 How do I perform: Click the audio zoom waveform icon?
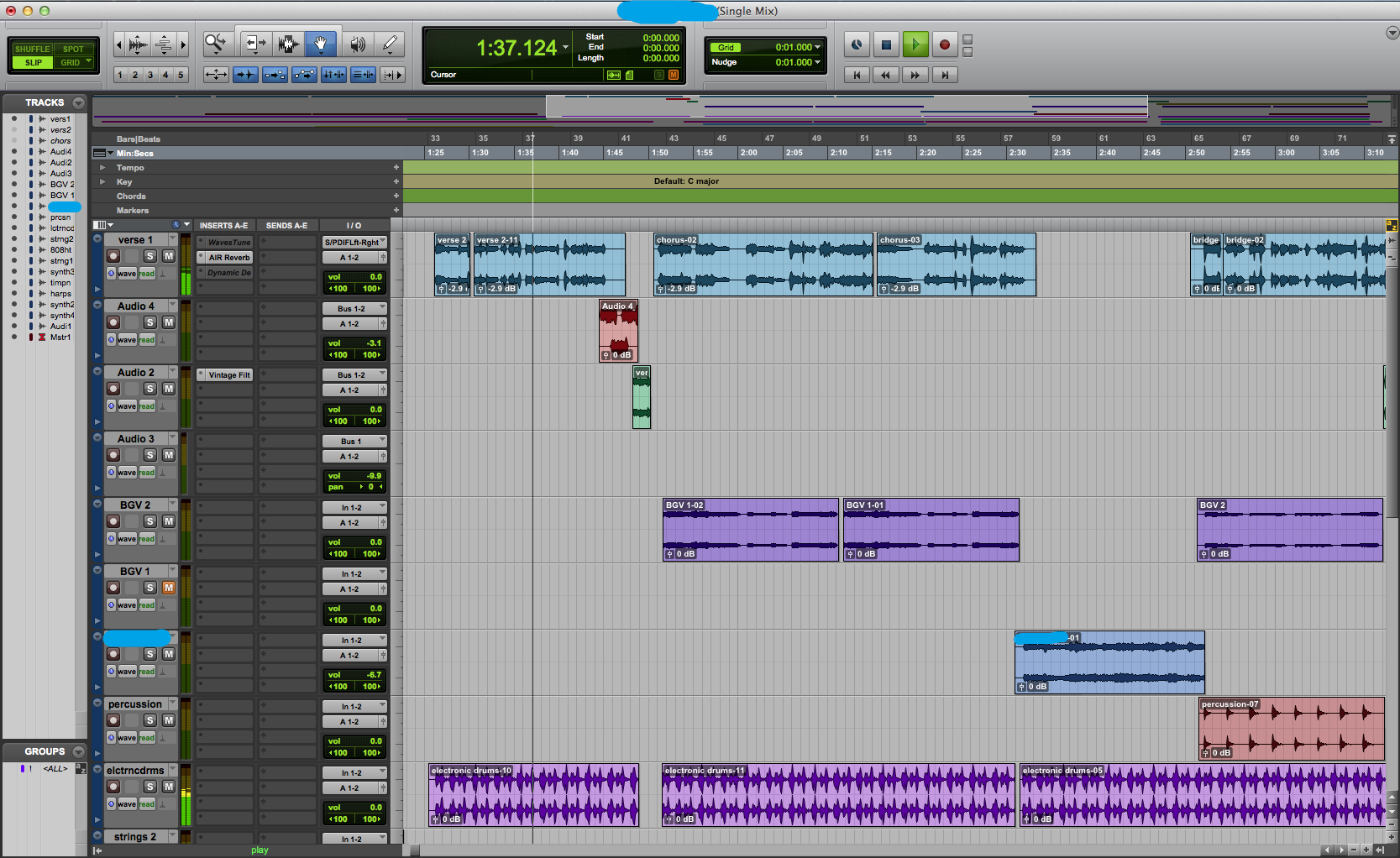[139, 44]
